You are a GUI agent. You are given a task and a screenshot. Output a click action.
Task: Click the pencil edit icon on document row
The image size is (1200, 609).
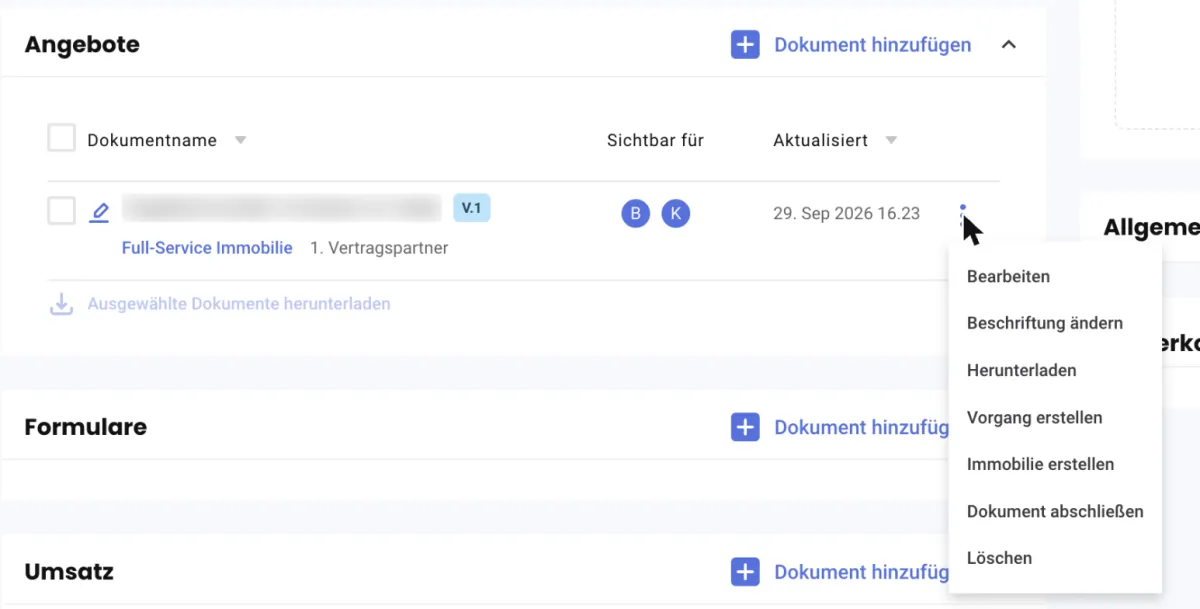click(99, 212)
